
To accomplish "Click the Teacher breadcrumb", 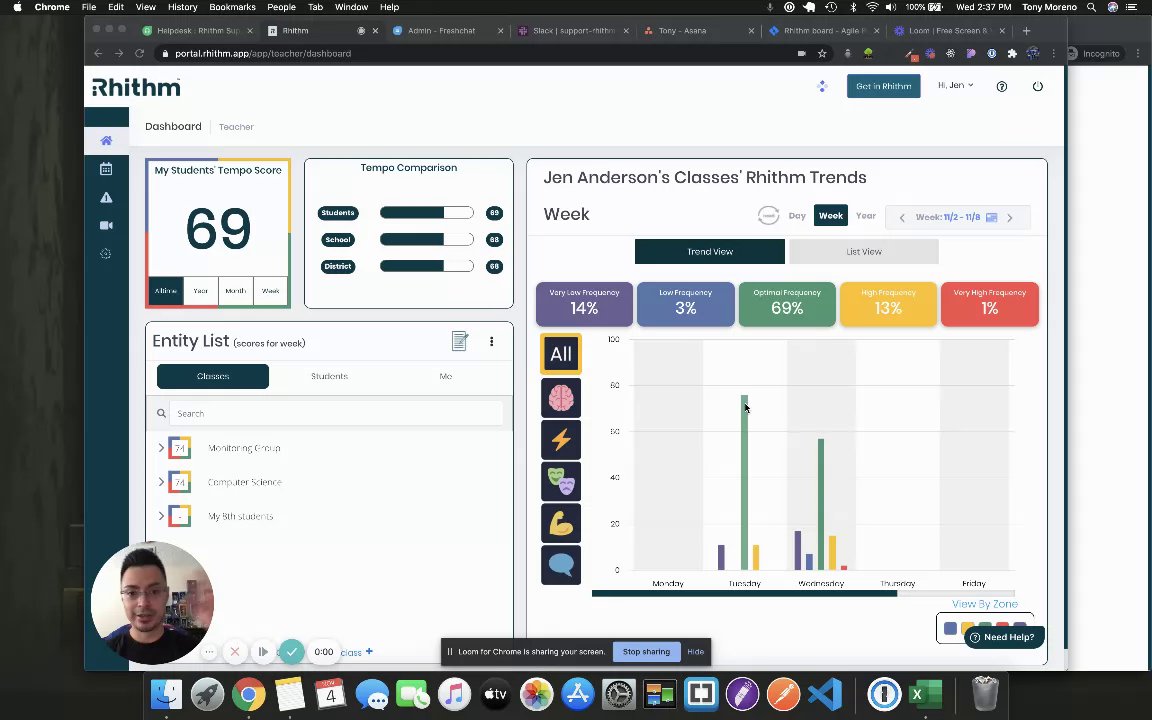I will 236,127.
